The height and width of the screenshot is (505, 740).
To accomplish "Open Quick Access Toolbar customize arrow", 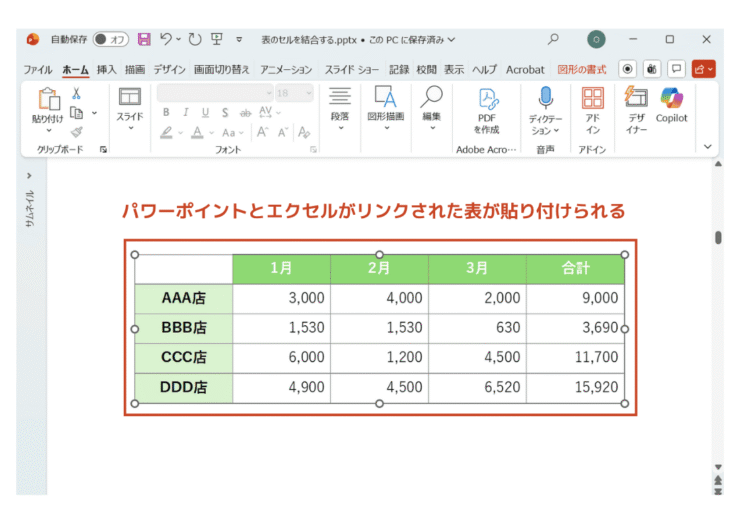I will click(x=239, y=40).
